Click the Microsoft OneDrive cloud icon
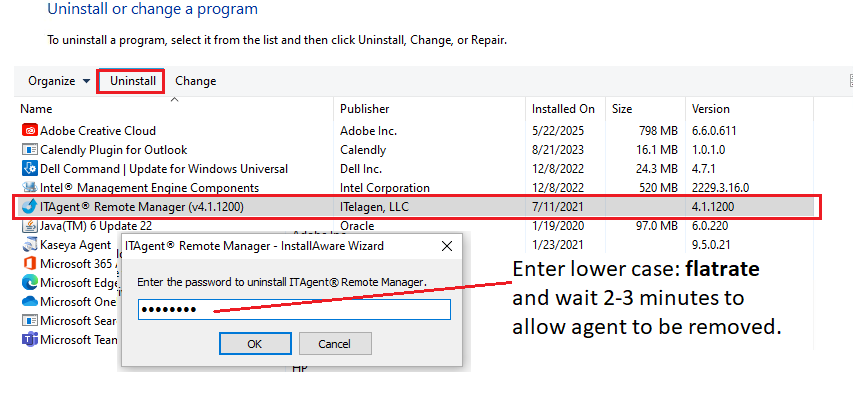The height and width of the screenshot is (398, 853). [29, 301]
